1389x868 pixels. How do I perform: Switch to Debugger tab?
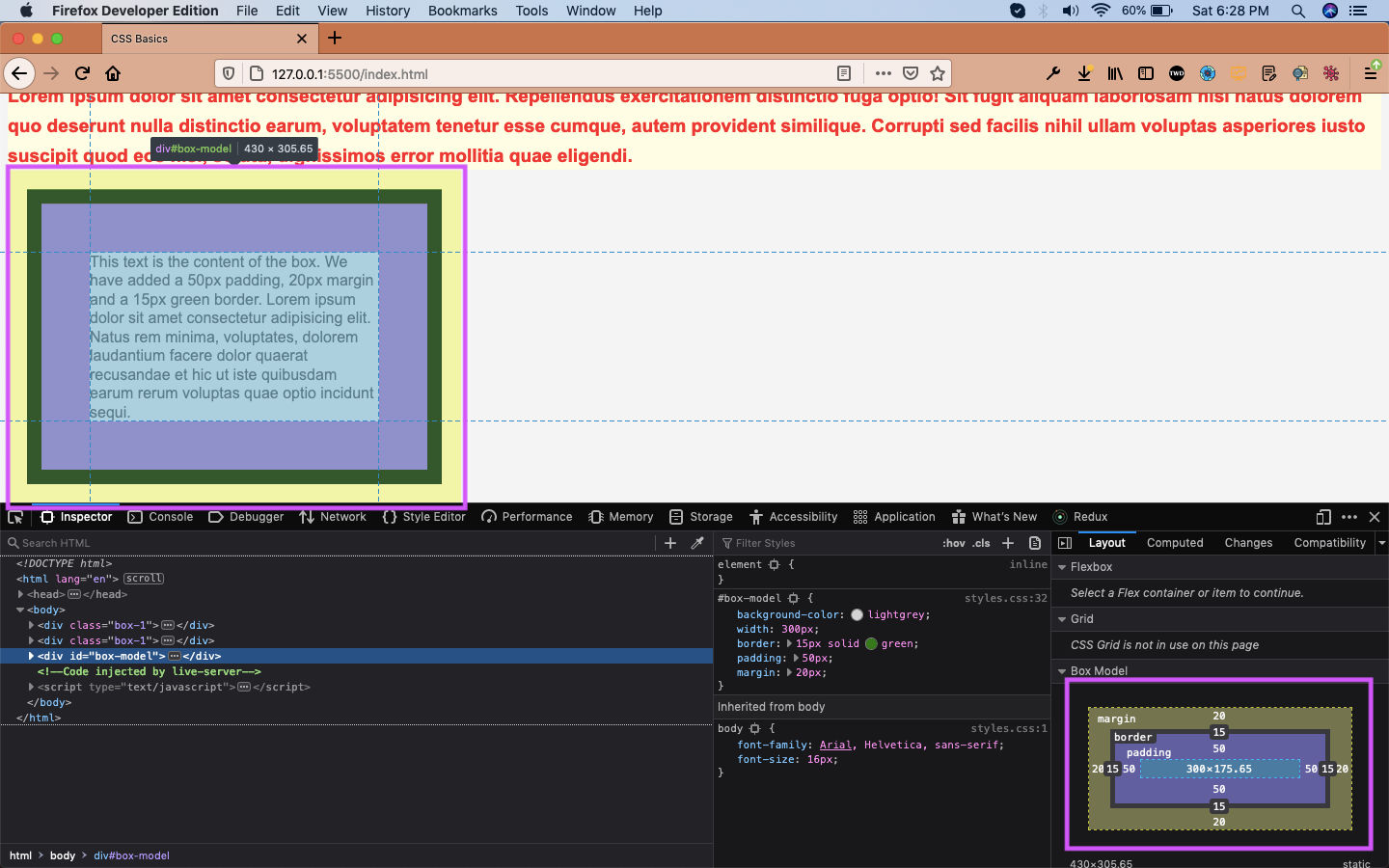coord(246,517)
